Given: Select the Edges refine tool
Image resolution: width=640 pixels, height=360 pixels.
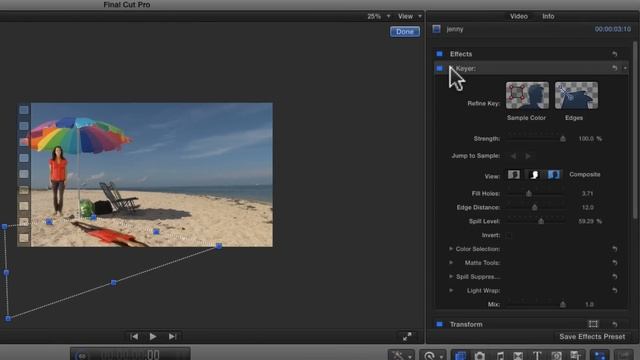Looking at the screenshot, I should tap(576, 96).
